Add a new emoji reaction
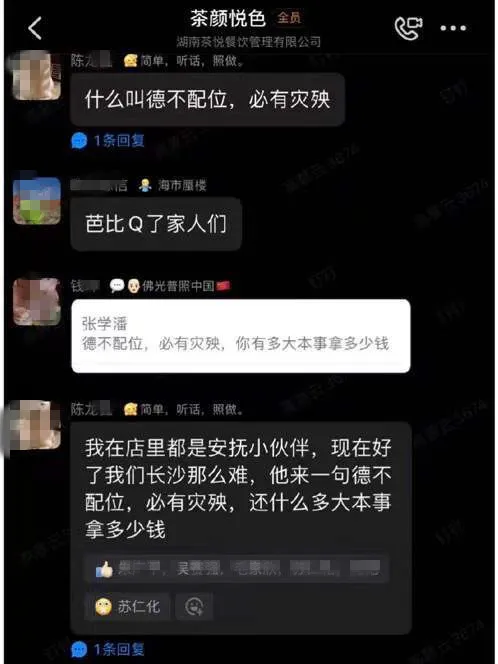The image size is (498, 664). pyautogui.click(x=194, y=607)
